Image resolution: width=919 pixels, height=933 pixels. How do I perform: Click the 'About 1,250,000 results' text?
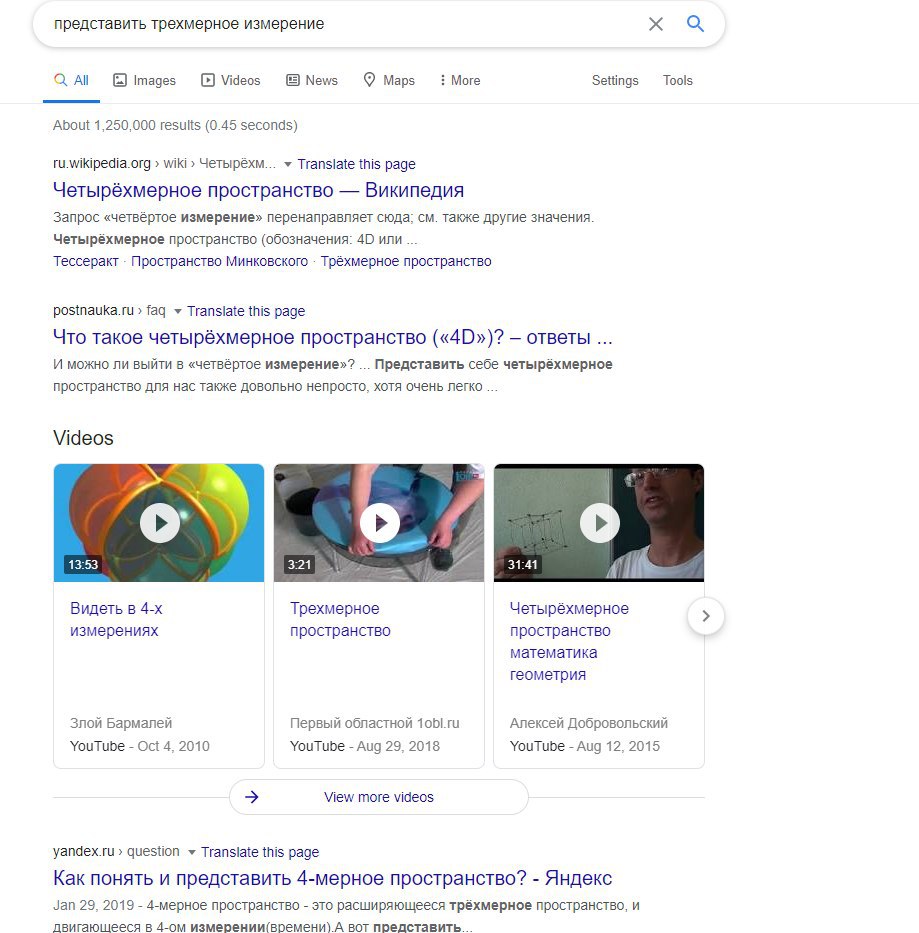click(175, 126)
